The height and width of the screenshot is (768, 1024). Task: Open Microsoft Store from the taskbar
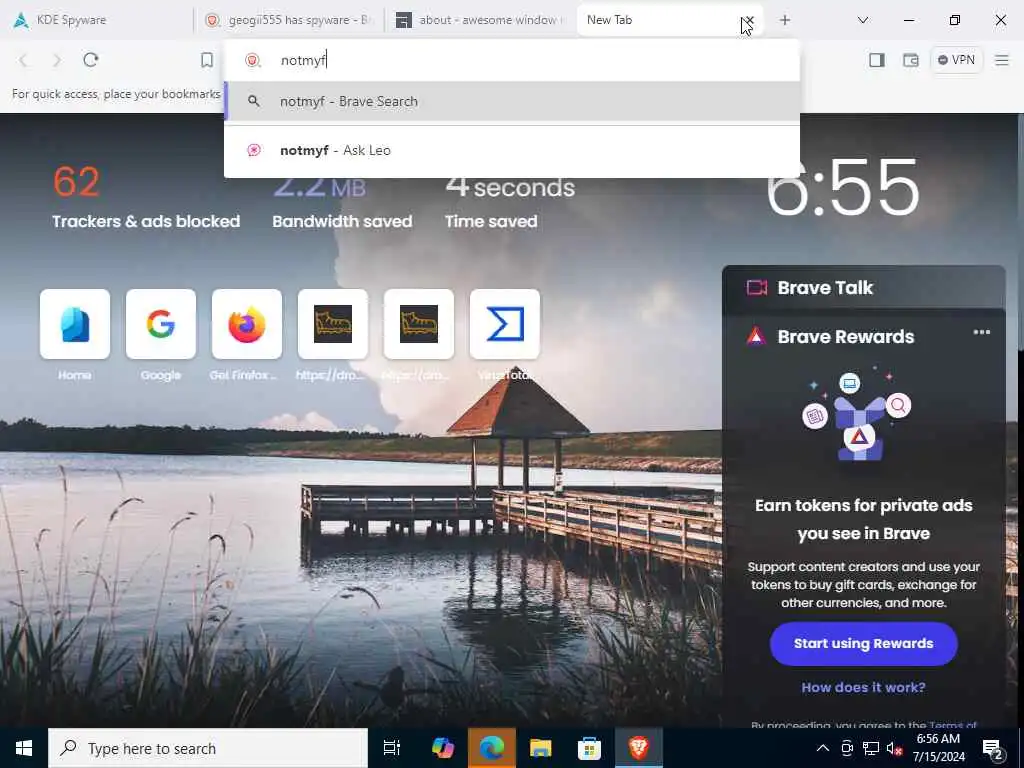(x=589, y=748)
